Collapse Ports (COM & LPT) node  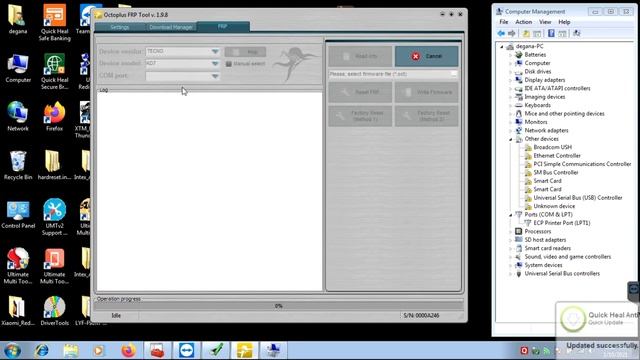coord(510,215)
